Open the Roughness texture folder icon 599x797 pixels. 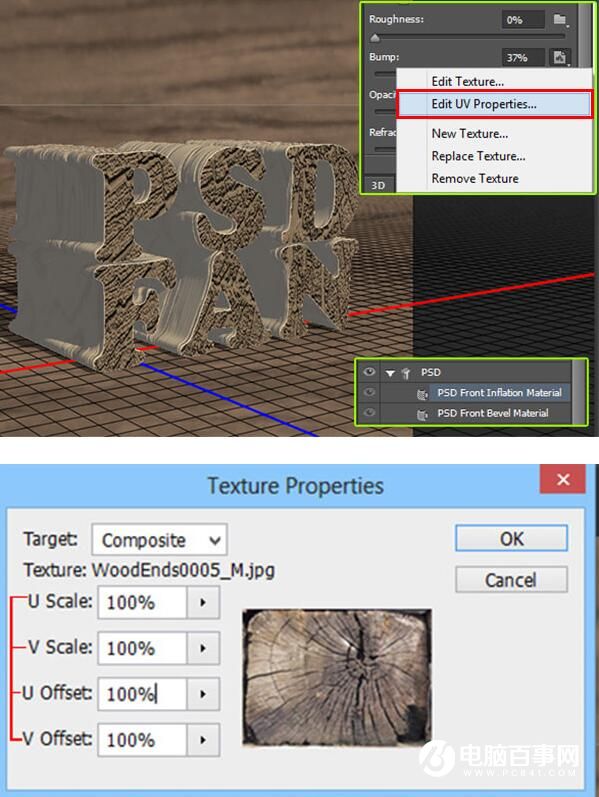tap(560, 20)
